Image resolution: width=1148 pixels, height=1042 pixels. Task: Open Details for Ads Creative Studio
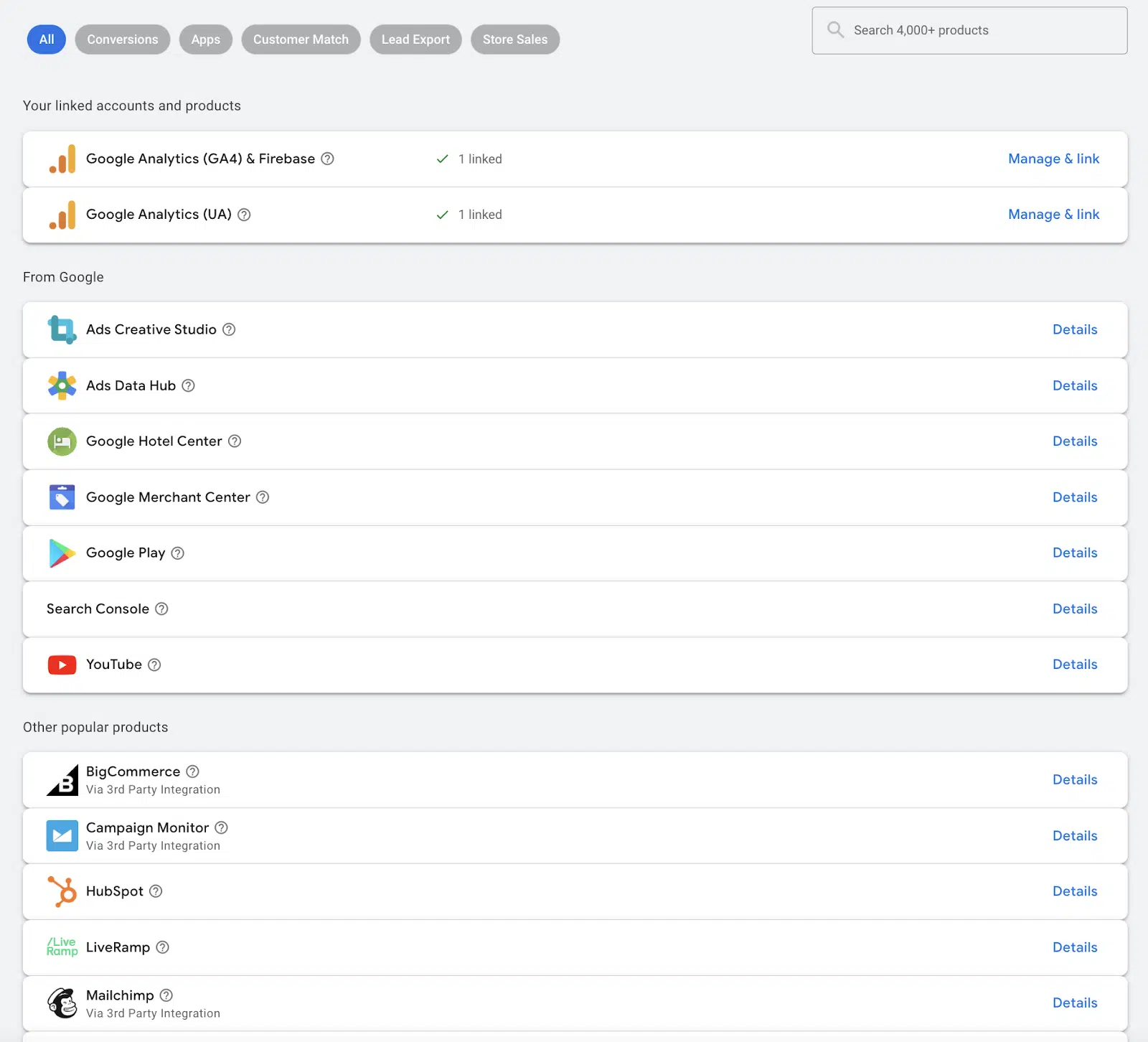click(x=1075, y=329)
